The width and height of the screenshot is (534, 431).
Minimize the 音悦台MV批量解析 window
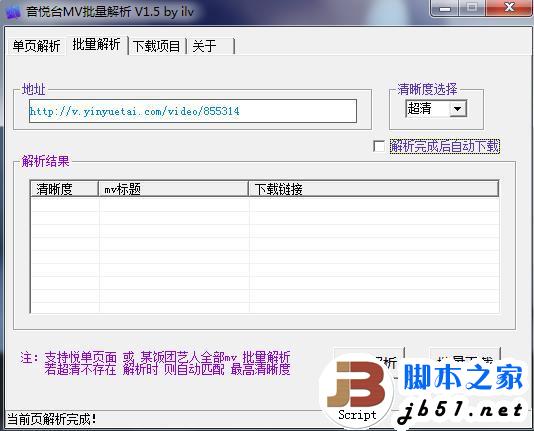[445, 8]
